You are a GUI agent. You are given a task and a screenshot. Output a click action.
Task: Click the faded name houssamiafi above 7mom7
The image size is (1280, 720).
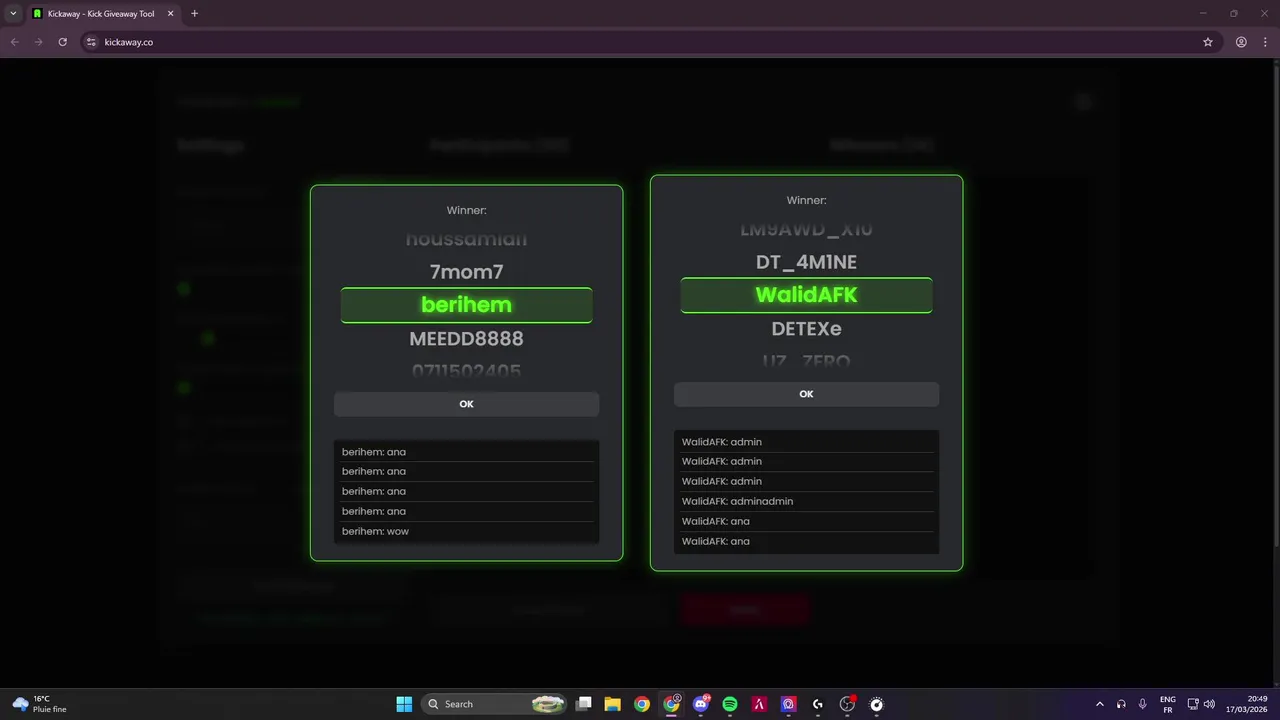pos(466,240)
